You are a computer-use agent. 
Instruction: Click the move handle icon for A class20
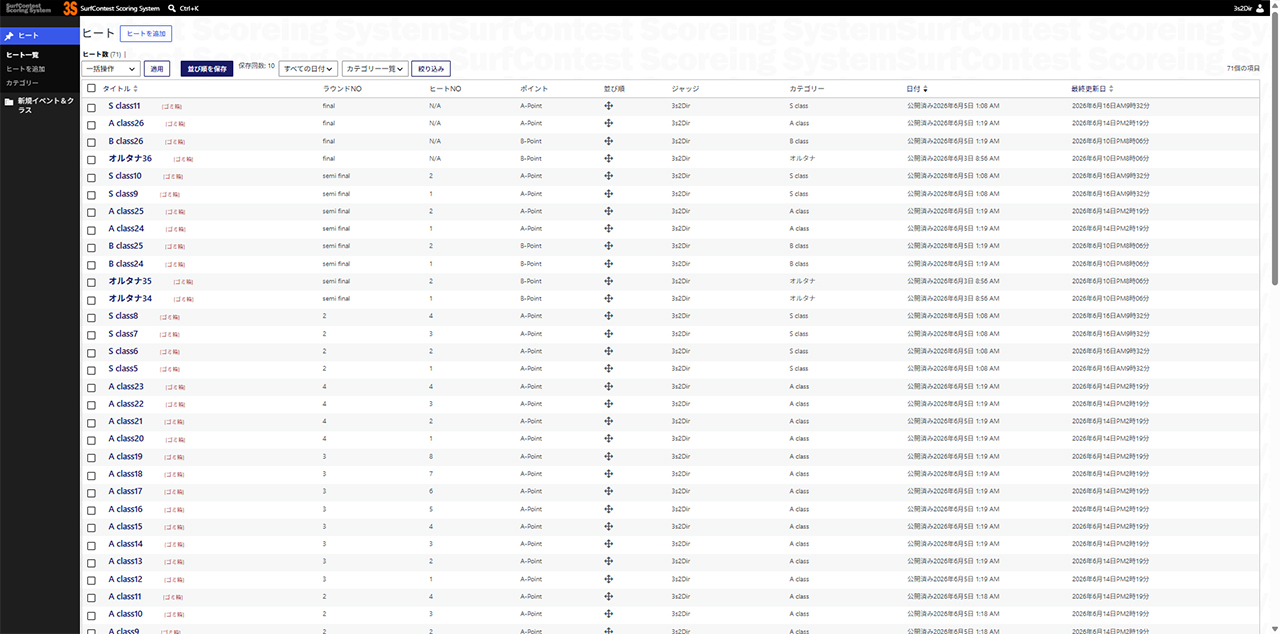pos(608,438)
